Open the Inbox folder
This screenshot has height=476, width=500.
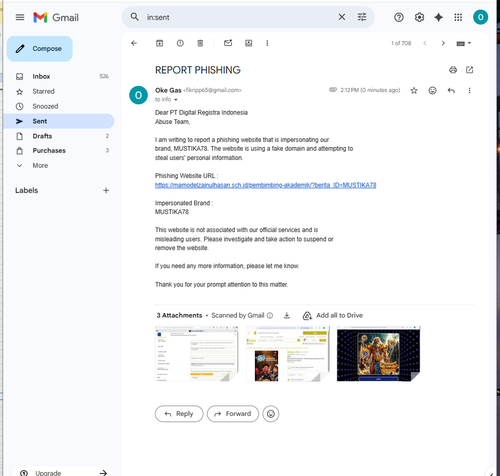pyautogui.click(x=59, y=76)
